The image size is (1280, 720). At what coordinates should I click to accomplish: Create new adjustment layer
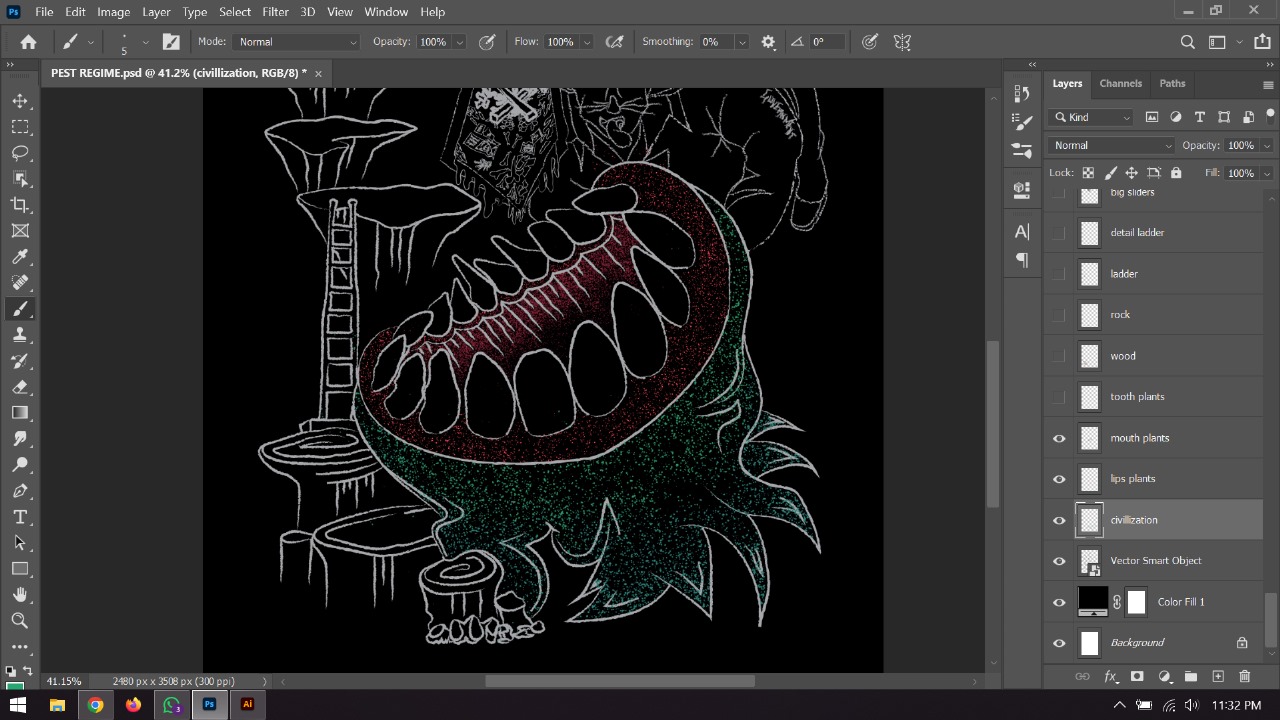[1164, 677]
